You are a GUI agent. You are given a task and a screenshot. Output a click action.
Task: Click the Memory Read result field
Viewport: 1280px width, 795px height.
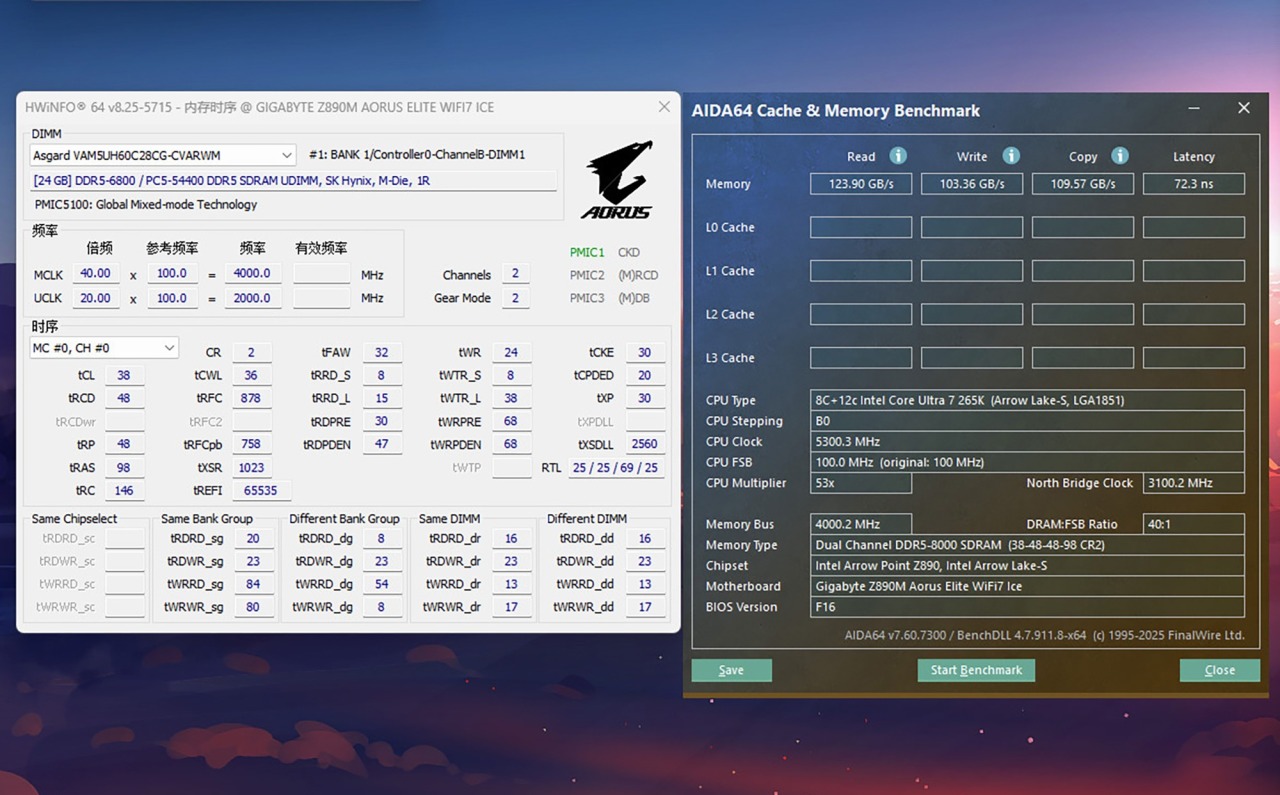coord(860,184)
